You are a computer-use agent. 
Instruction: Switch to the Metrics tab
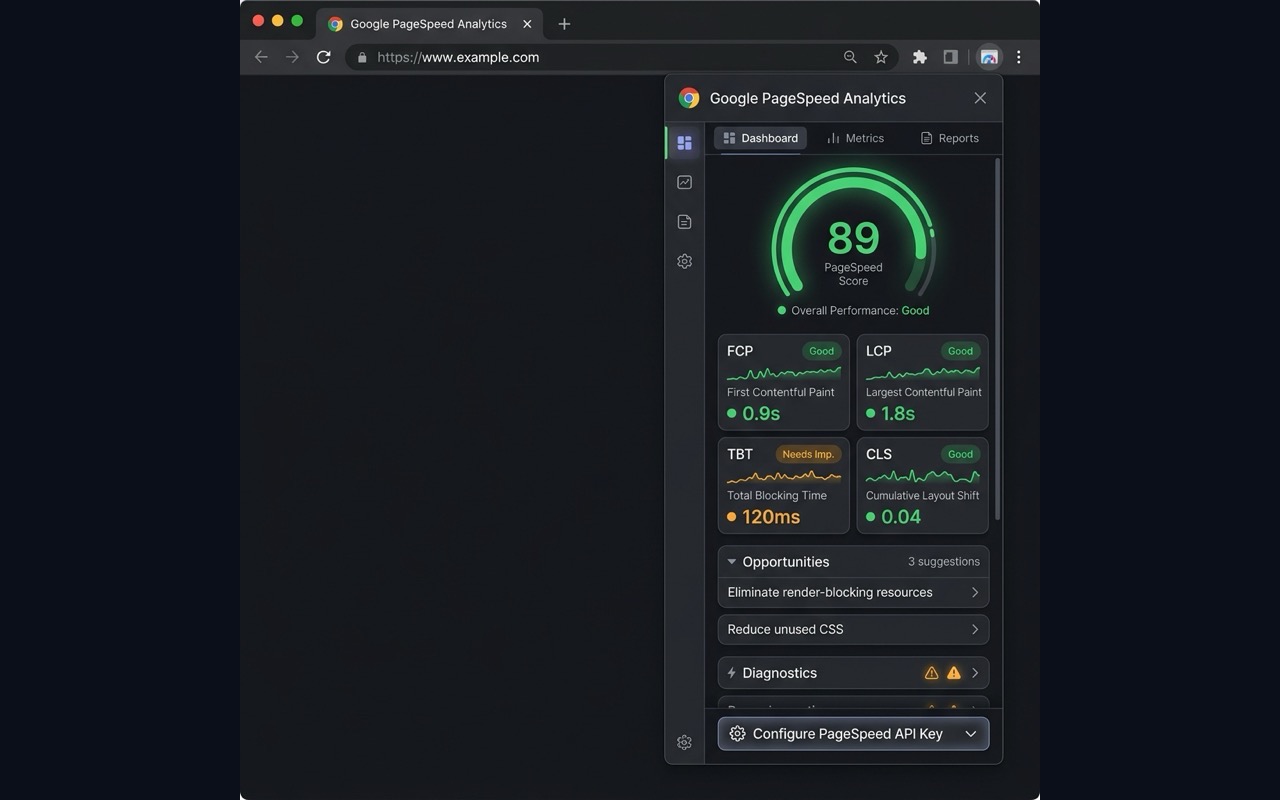855,138
